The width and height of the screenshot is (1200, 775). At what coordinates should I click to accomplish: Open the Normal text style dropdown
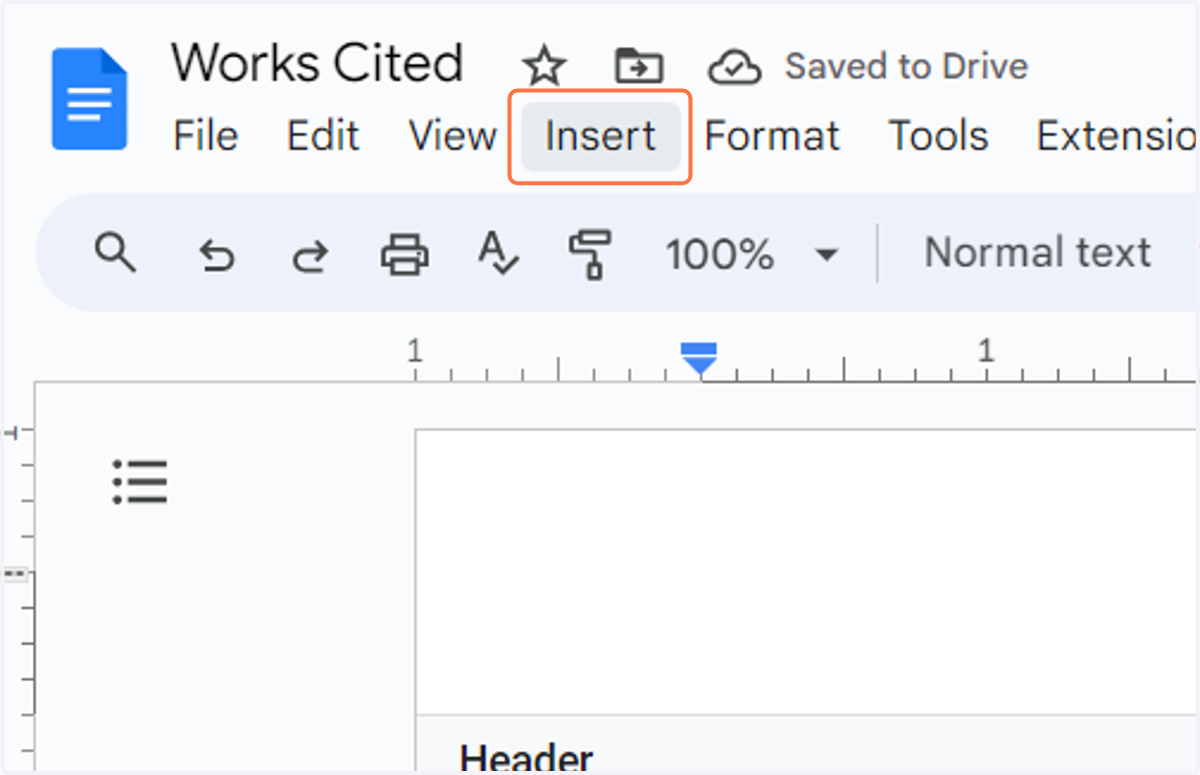tap(1037, 253)
